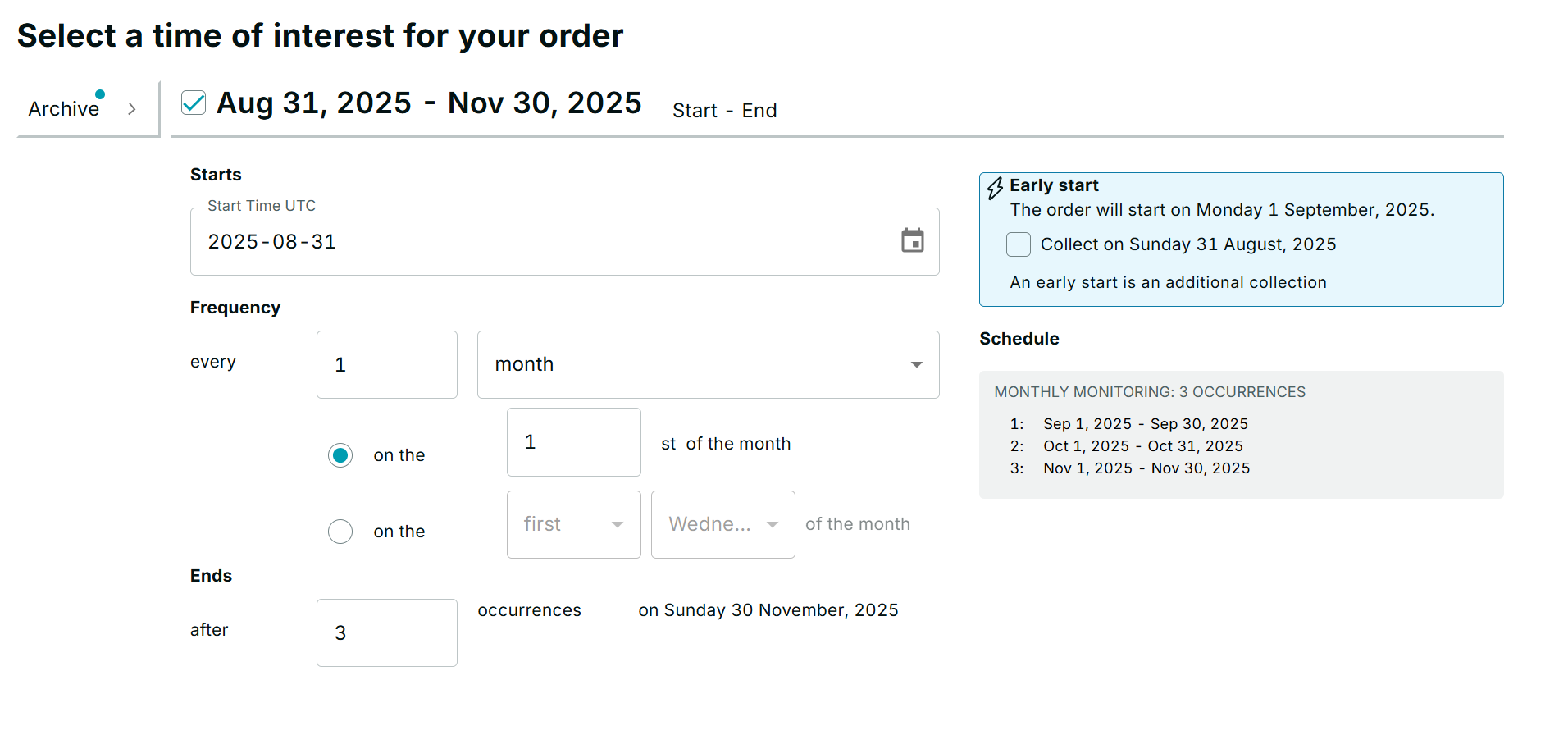Select the day-of-month "on the" radio button

(x=340, y=455)
